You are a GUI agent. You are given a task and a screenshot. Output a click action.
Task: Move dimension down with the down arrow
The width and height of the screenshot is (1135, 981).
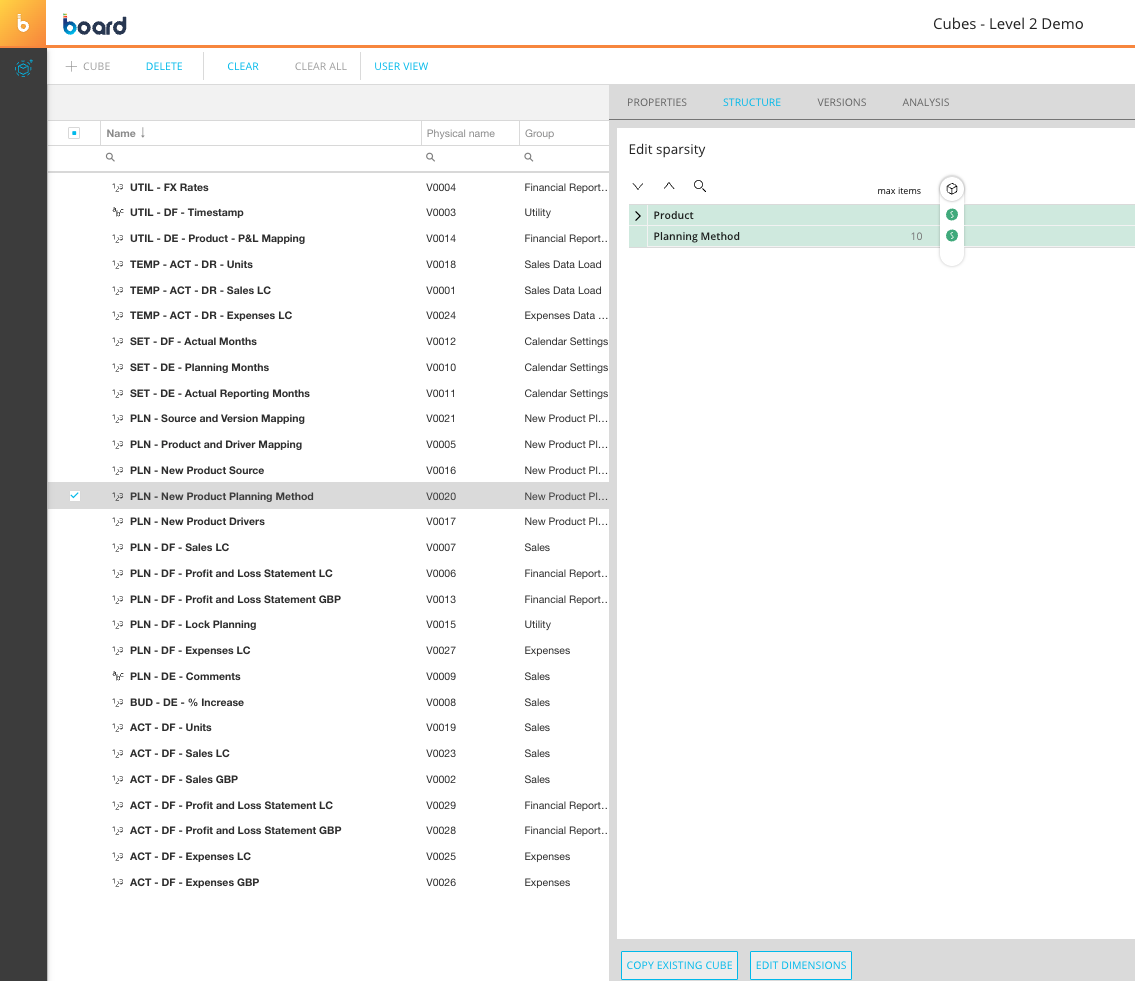tap(638, 186)
